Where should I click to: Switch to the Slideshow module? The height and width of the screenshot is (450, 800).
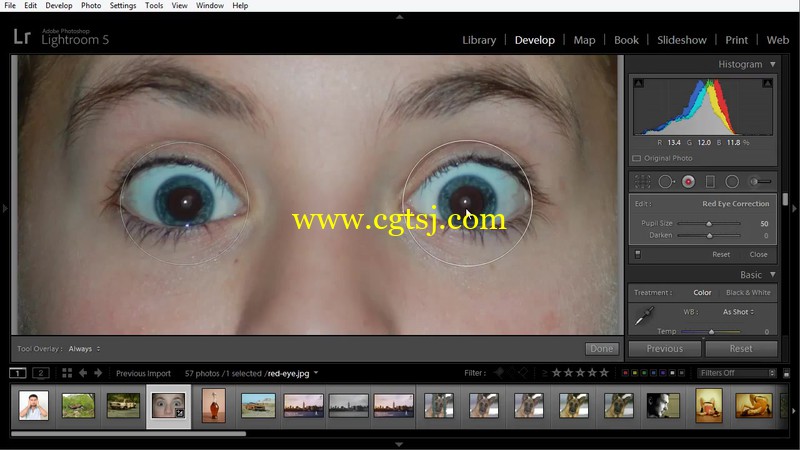click(x=682, y=40)
